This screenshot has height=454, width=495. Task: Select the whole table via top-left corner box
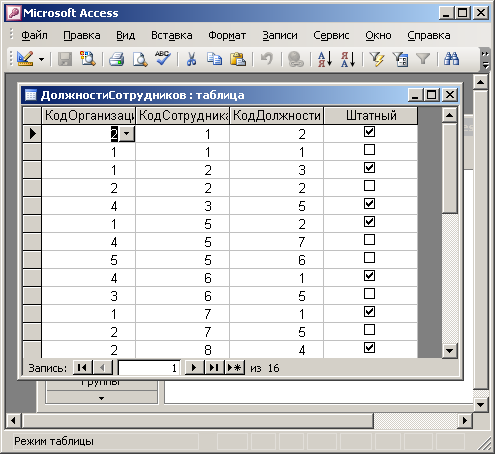tap(32, 116)
